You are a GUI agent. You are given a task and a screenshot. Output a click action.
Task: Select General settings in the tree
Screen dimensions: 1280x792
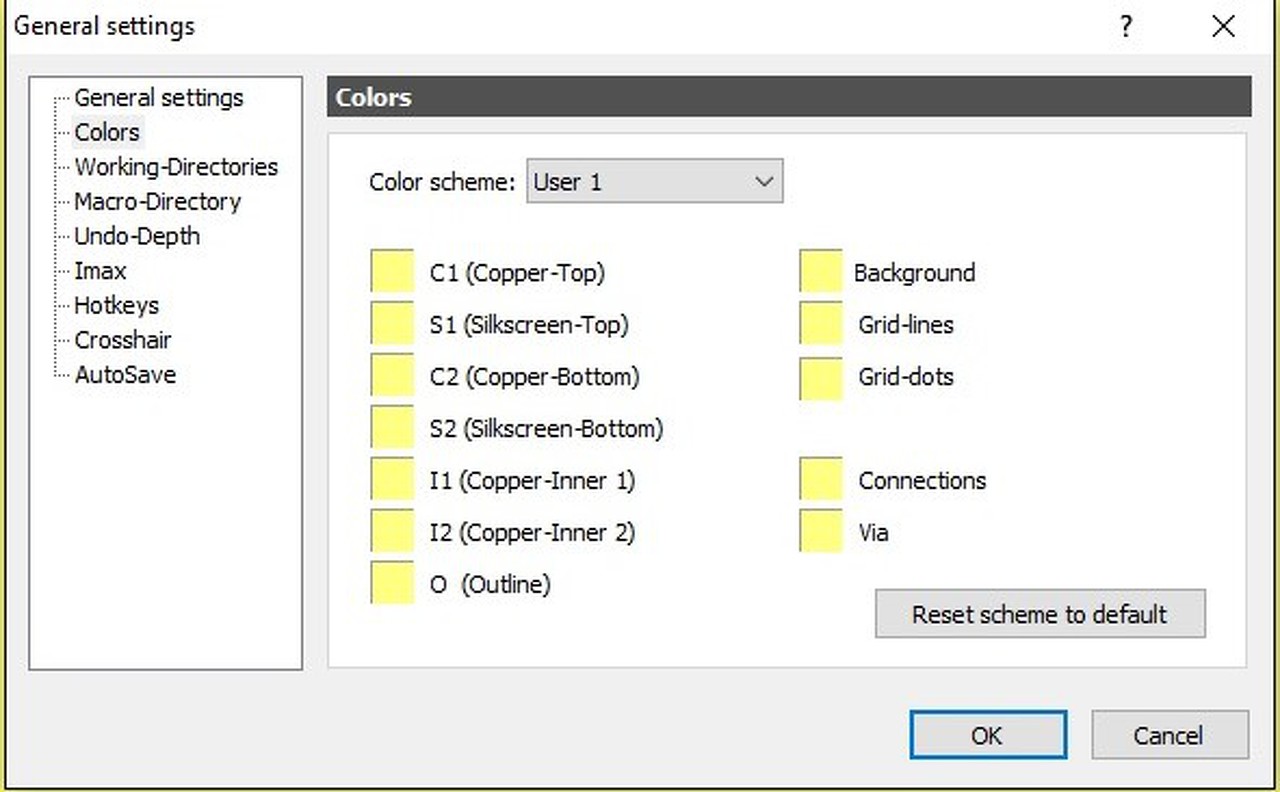tap(159, 98)
